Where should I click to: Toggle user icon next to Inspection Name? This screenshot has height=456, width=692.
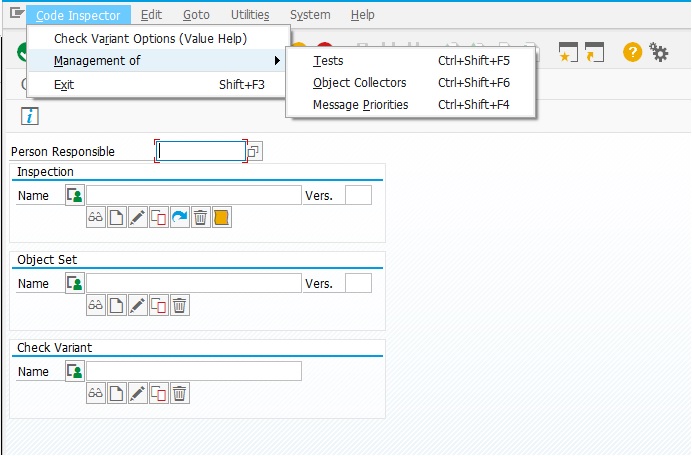(75, 195)
